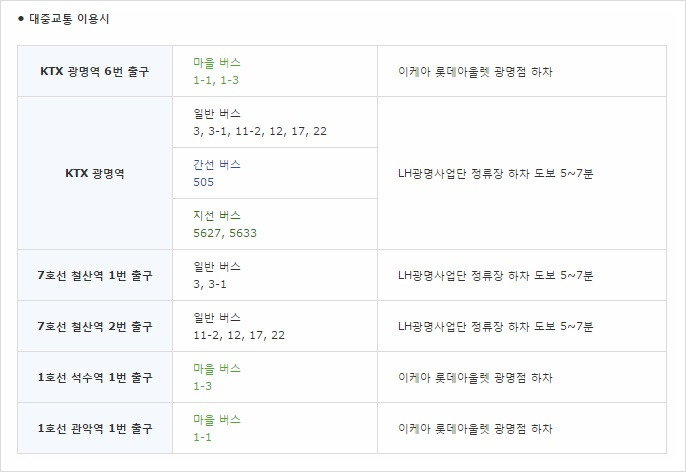The height and width of the screenshot is (472, 686).
Task: Click the 지선 버스 label
Action: [217, 215]
